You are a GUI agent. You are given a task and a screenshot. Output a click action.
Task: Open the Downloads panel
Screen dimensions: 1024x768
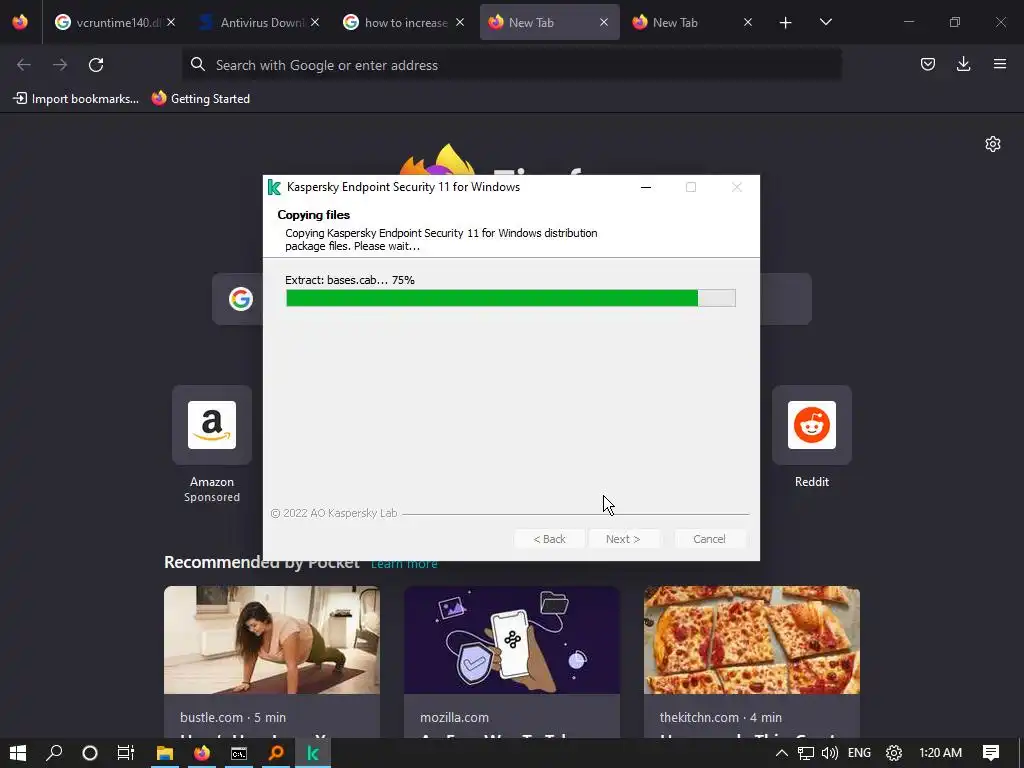pos(963,64)
